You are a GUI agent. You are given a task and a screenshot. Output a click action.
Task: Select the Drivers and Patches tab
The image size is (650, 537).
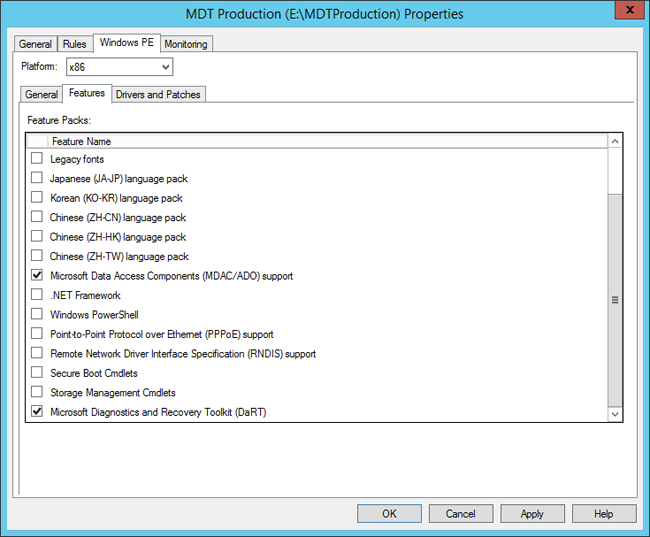click(x=158, y=94)
